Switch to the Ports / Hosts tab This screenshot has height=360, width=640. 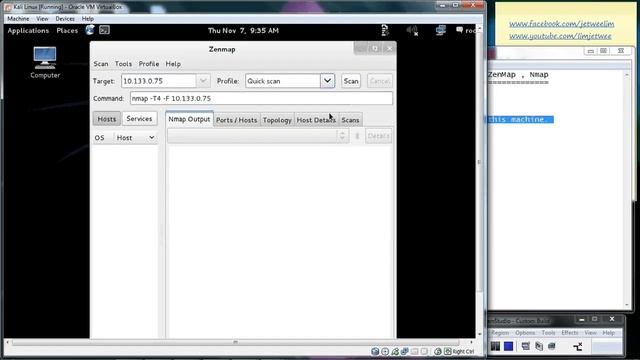click(x=237, y=120)
